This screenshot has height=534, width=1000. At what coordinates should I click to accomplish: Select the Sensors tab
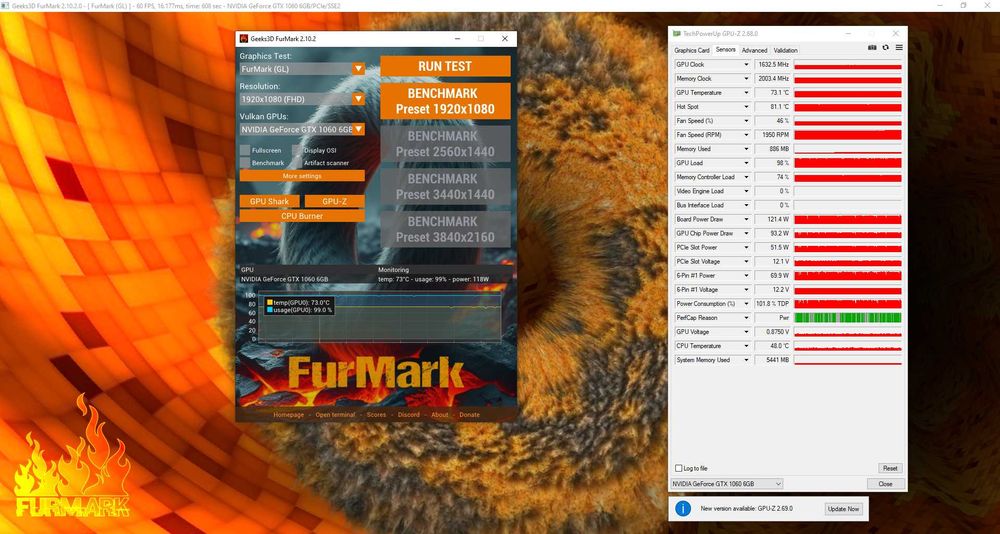point(725,50)
